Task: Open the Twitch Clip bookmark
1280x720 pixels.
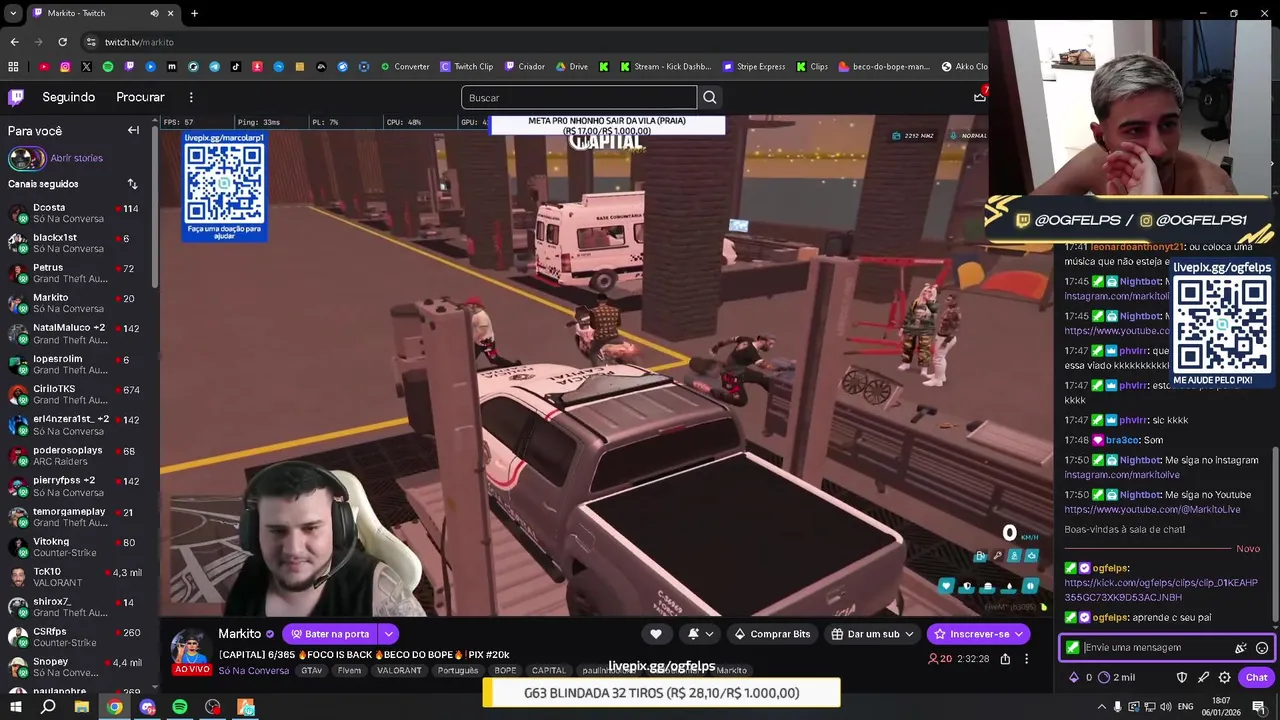Action: tap(466, 67)
